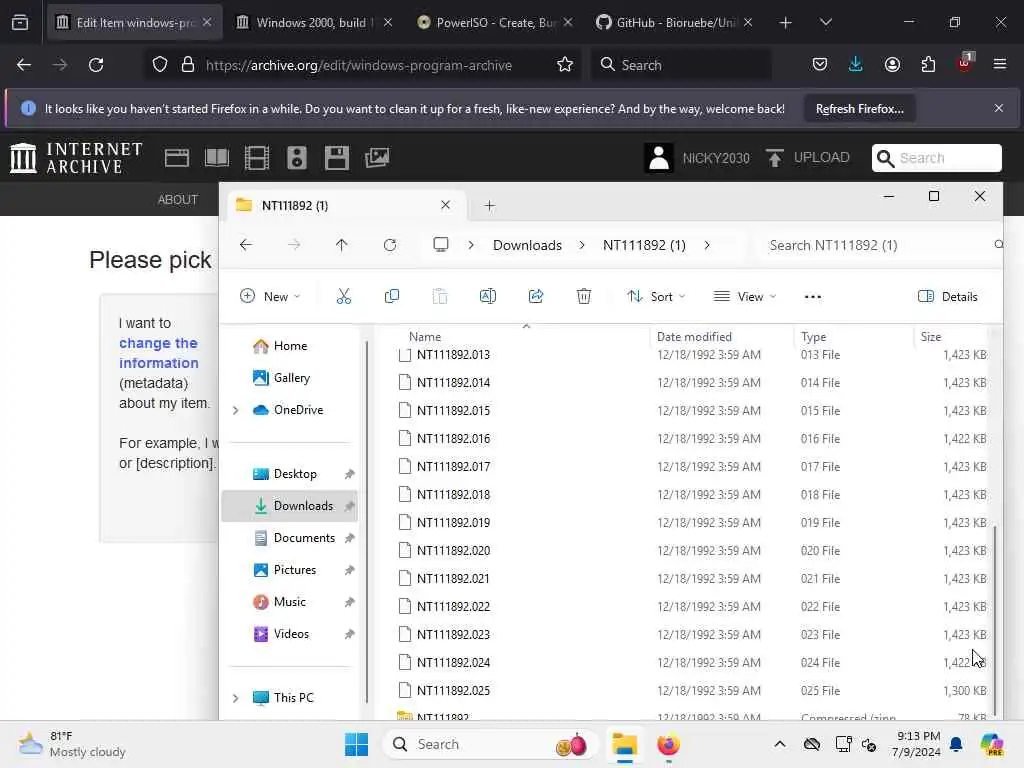Screen dimensions: 1024x768
Task: Switch to GitHub Bioruebe Firefox tab
Action: pyautogui.click(x=674, y=23)
